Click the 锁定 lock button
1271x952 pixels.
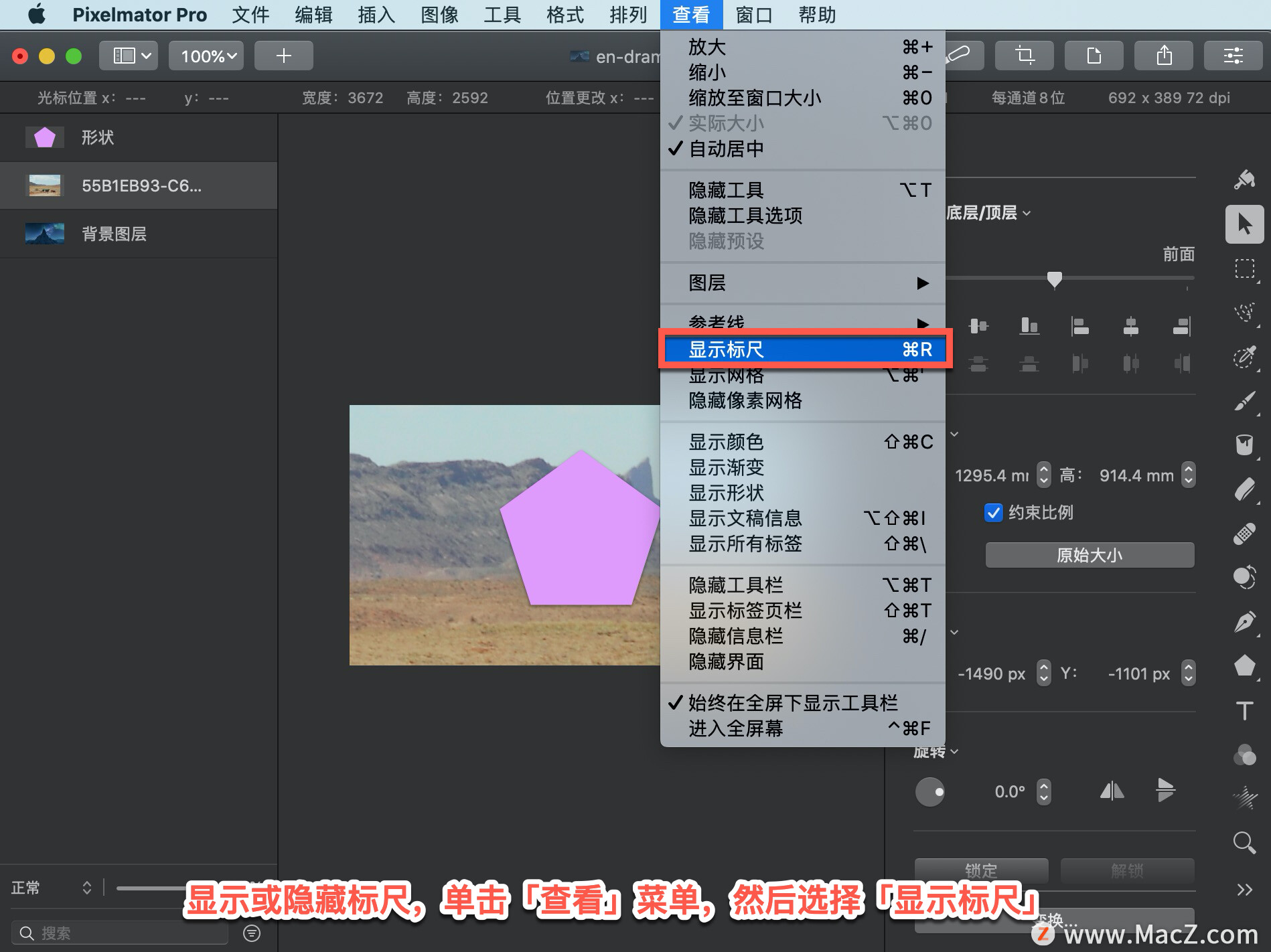(x=981, y=871)
